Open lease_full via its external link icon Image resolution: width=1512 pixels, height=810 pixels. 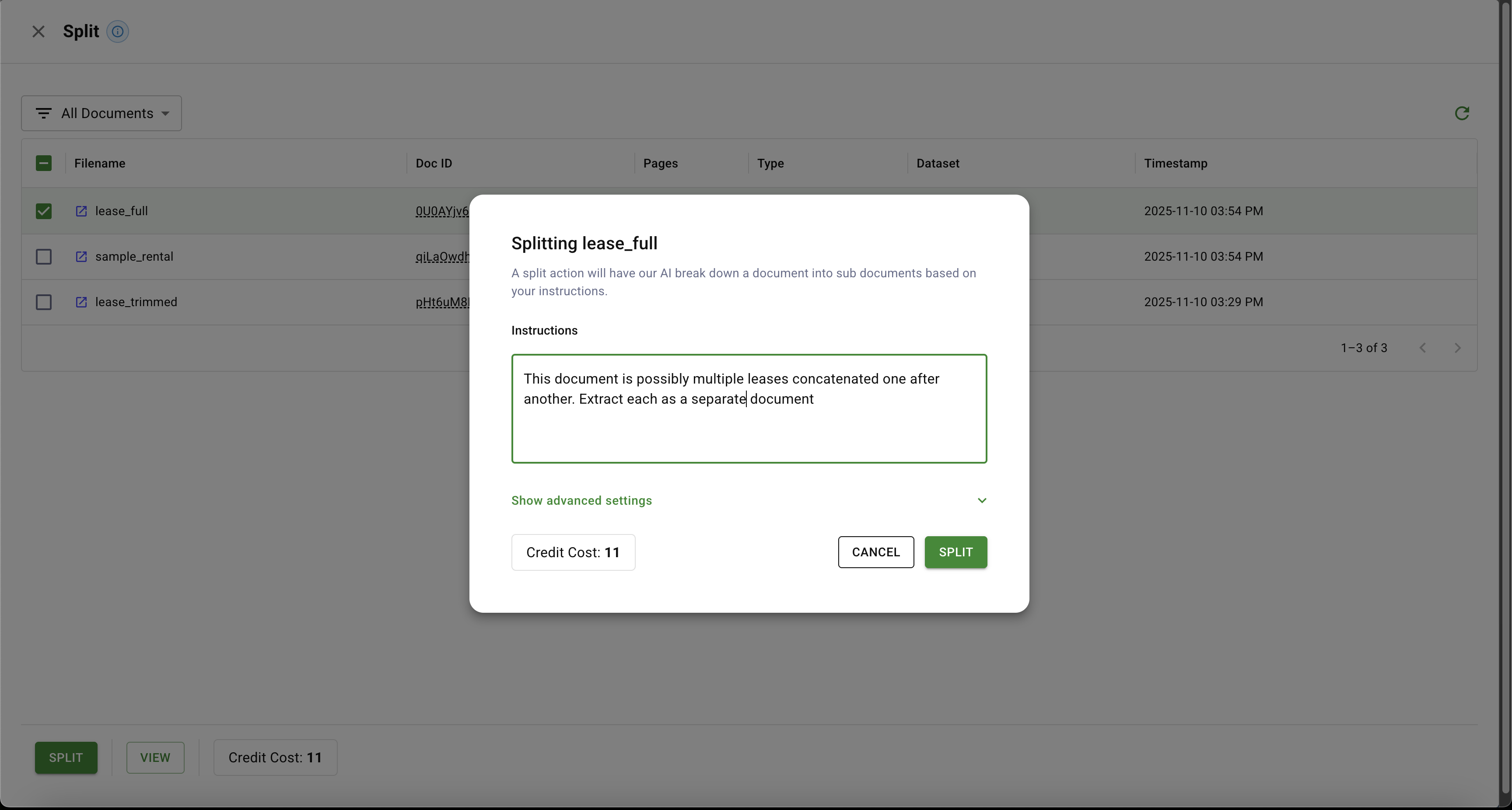[x=81, y=211]
